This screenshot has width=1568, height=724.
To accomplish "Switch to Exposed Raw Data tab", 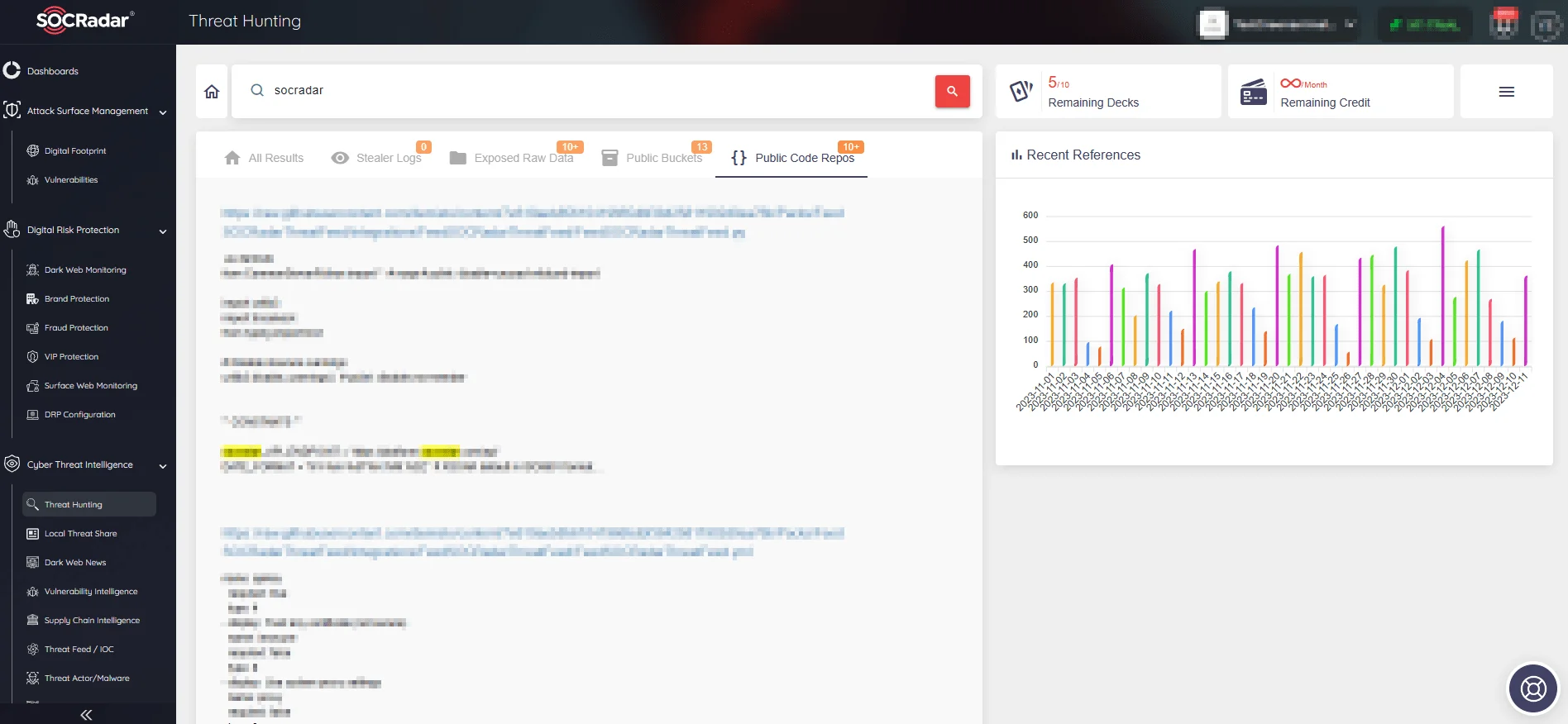I will pyautogui.click(x=511, y=158).
